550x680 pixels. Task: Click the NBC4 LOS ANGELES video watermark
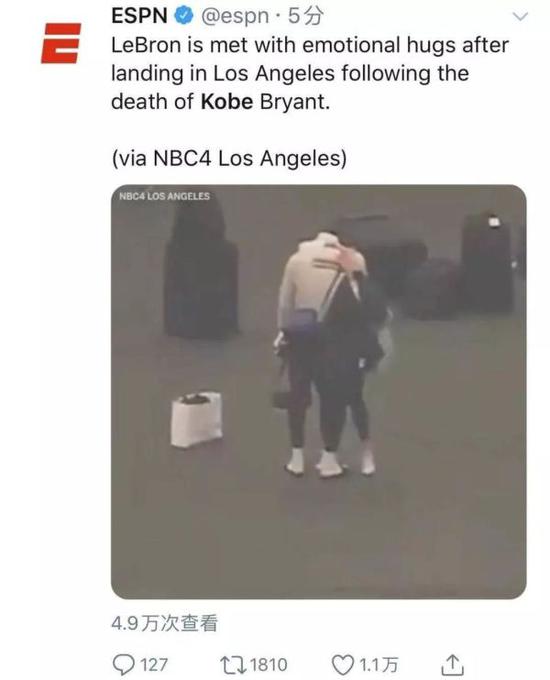point(164,196)
